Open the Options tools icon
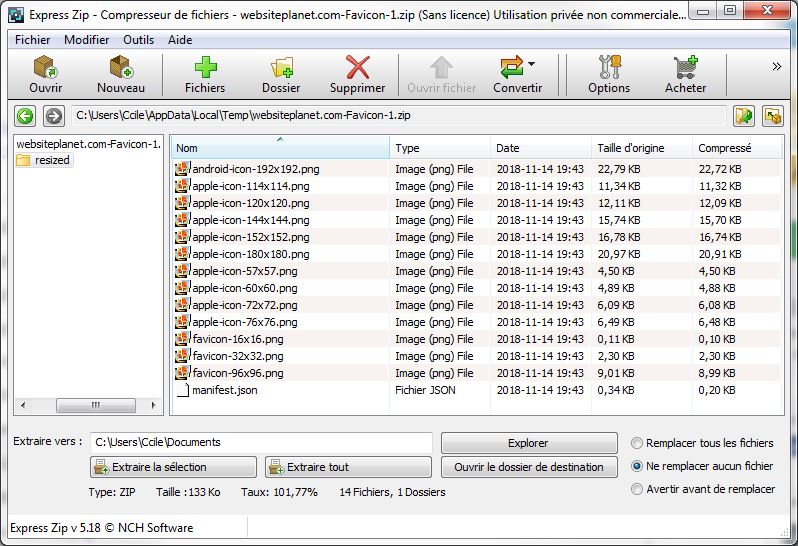The image size is (798, 546). point(608,68)
